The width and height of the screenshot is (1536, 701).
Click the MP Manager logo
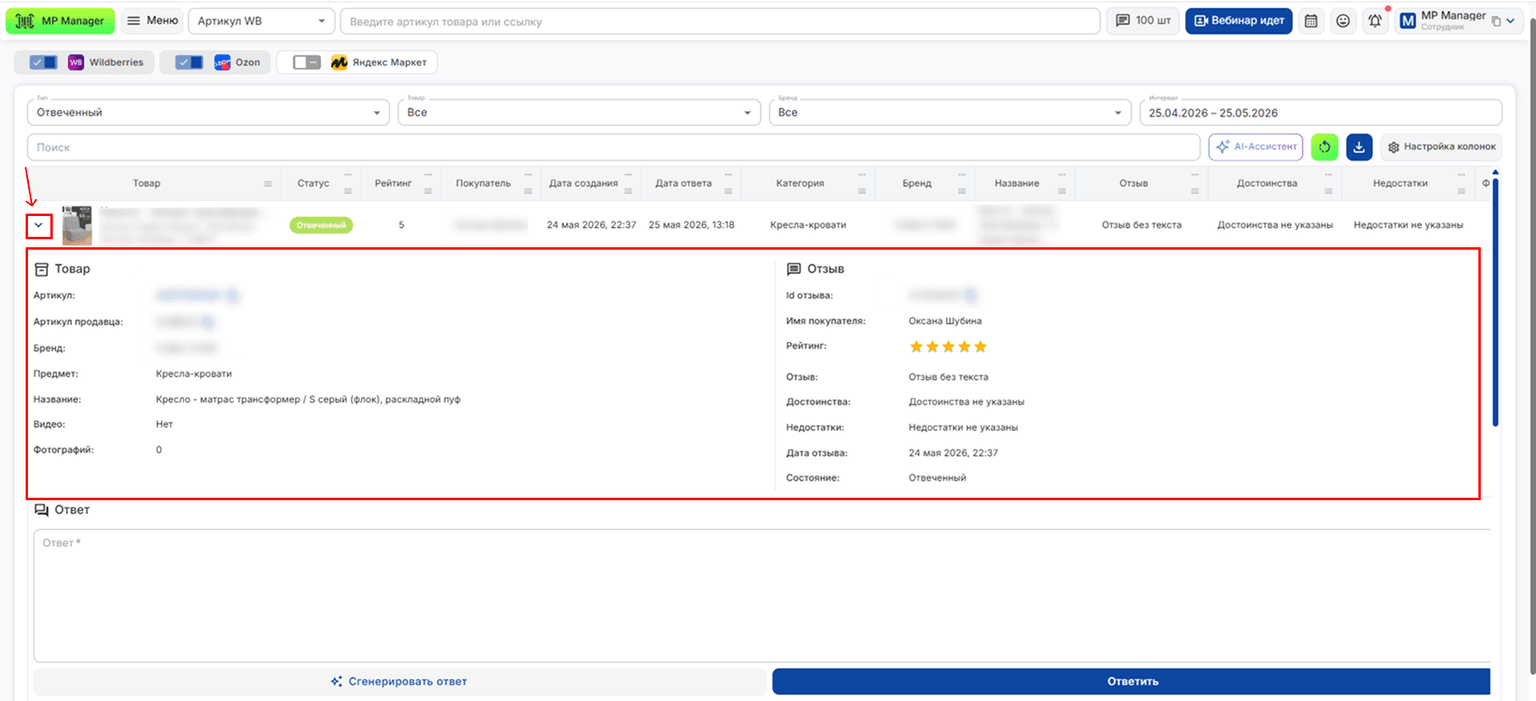coord(60,21)
